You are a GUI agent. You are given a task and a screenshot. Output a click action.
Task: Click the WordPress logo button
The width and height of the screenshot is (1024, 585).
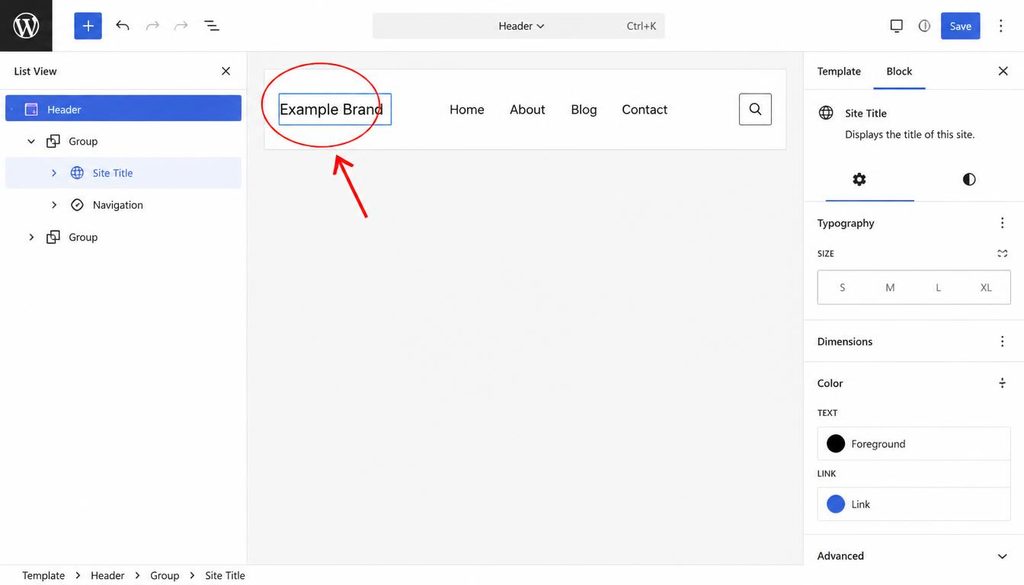coord(26,25)
